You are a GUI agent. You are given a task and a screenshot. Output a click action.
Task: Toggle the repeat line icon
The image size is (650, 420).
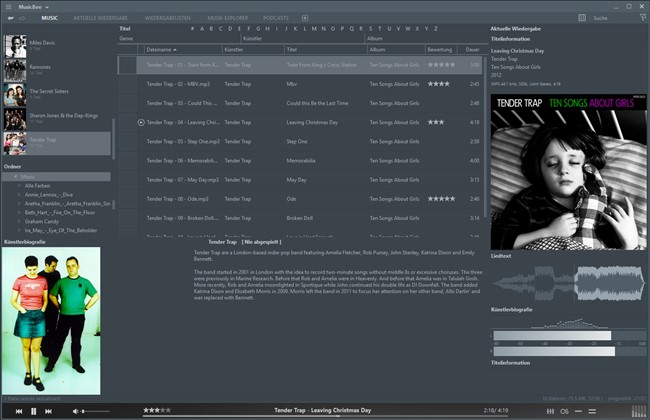pos(578,411)
